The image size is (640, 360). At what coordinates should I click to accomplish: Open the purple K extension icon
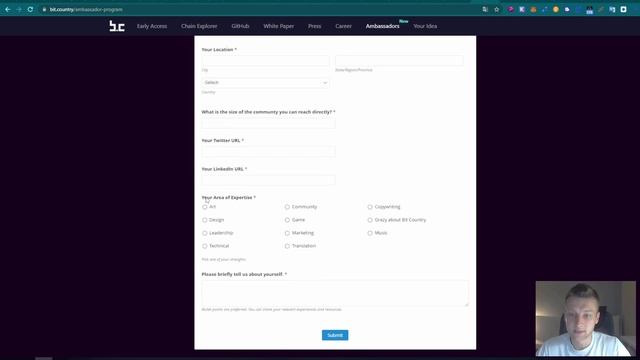522,9
